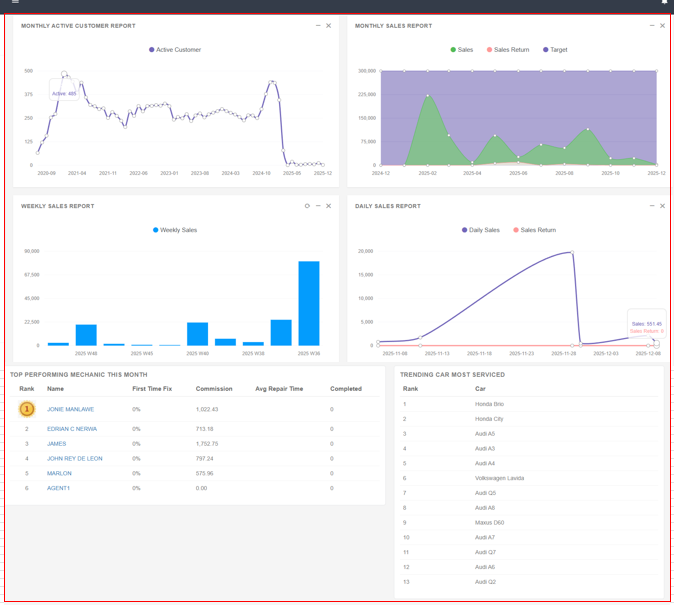
Task: Click the notification bell icon
Action: [x=664, y=3]
